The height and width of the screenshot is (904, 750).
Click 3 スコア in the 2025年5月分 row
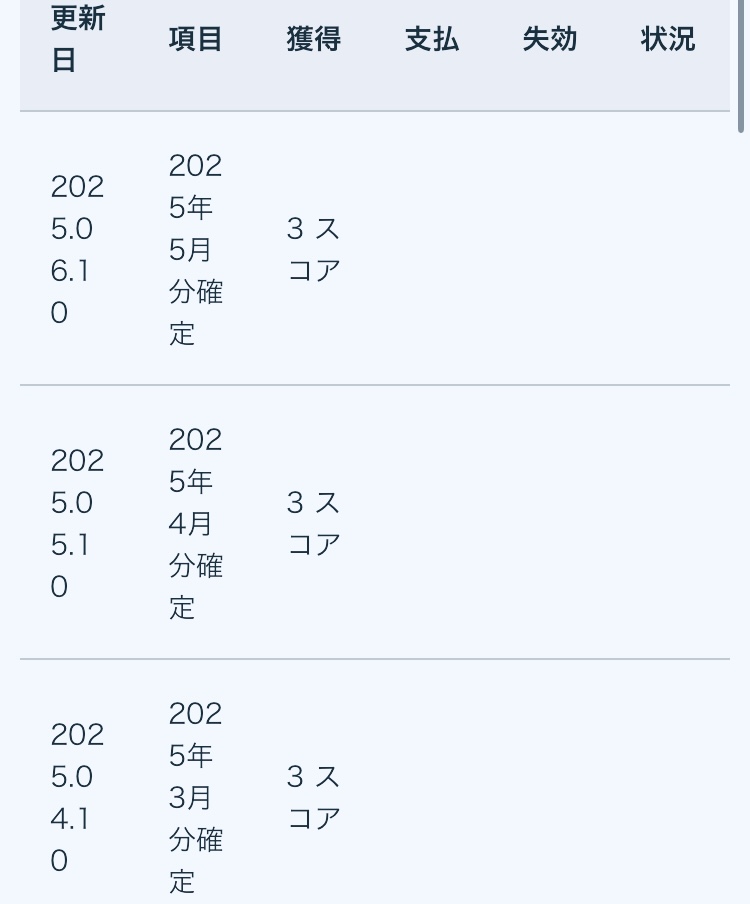(x=313, y=249)
